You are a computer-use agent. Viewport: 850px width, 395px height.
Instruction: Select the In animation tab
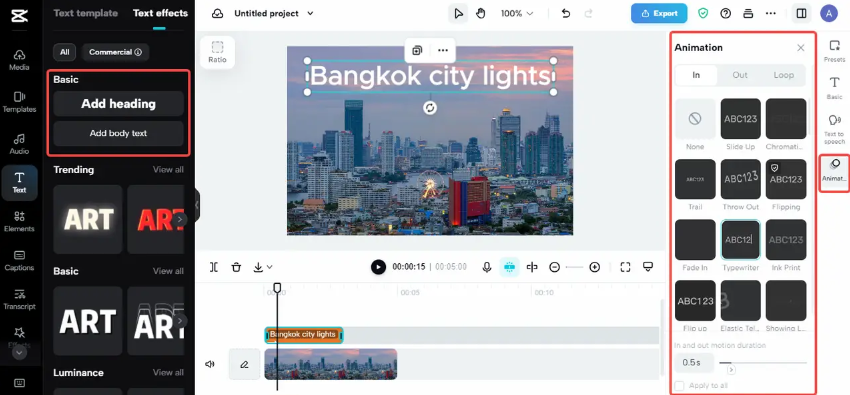pos(696,75)
